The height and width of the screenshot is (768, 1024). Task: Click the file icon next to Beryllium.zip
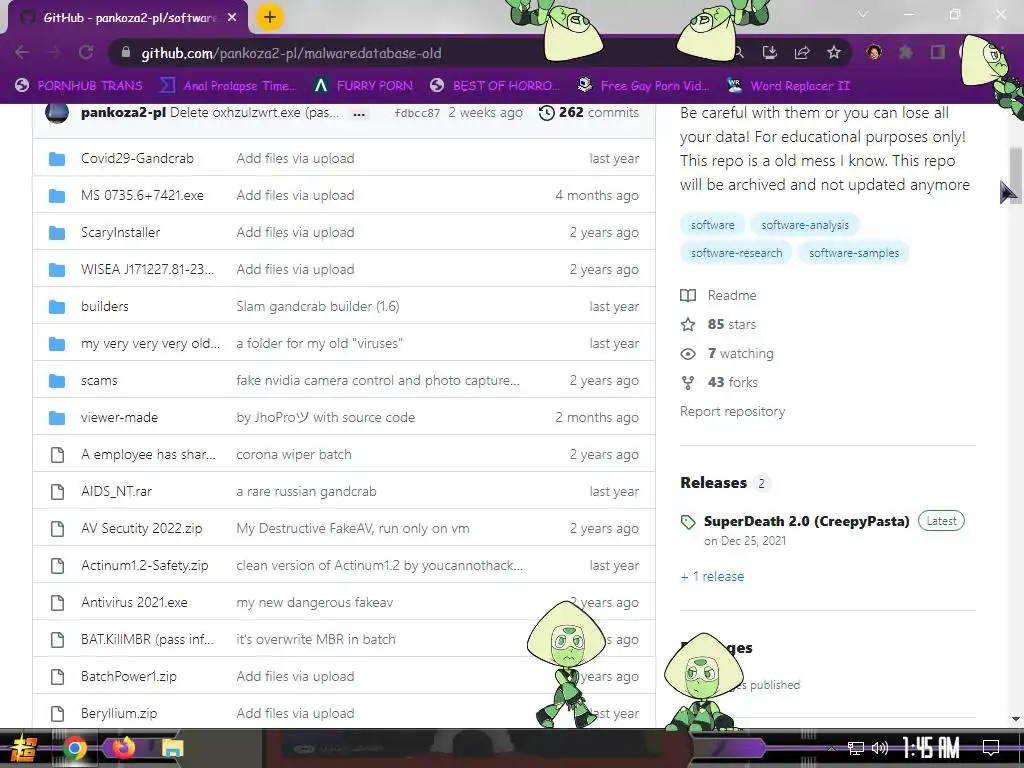[x=57, y=714]
